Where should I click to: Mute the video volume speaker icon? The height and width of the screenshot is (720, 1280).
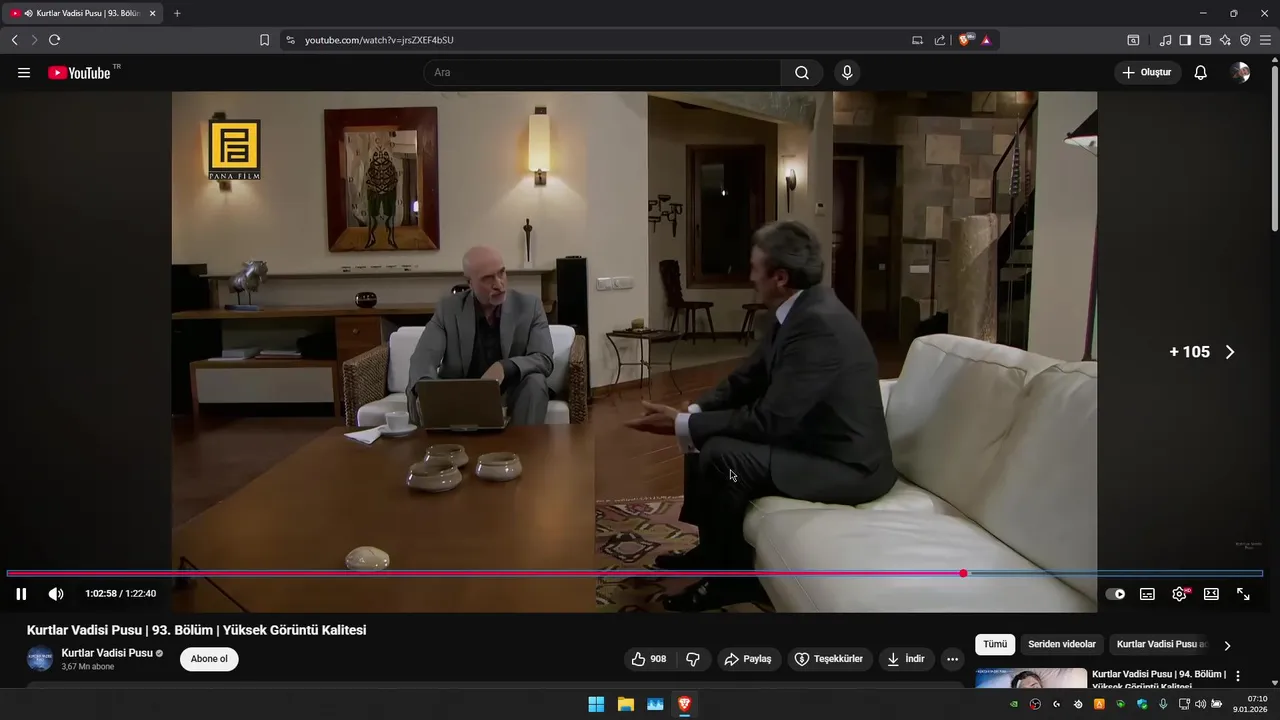pyautogui.click(x=56, y=594)
